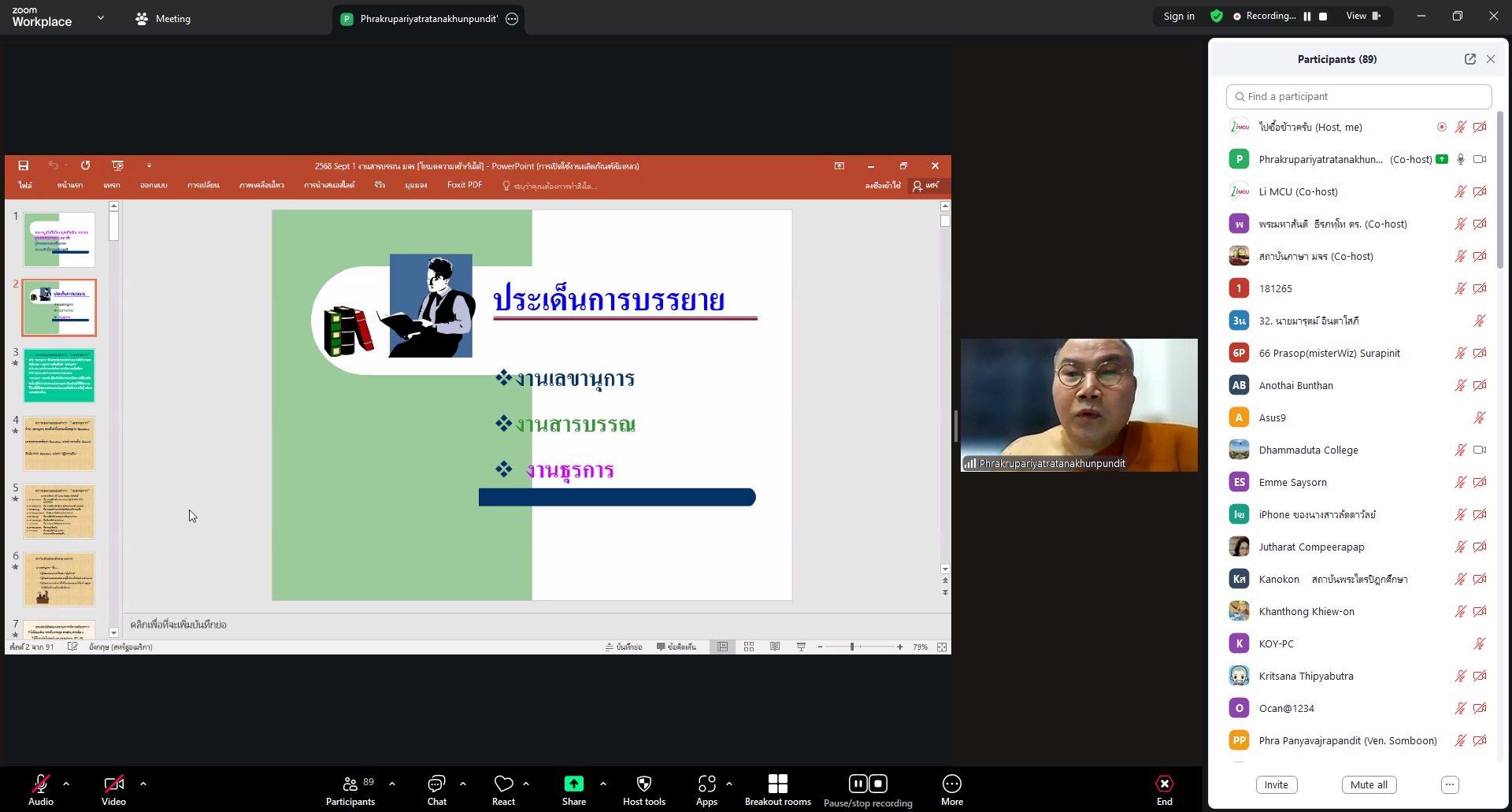
Task: Open the View menu
Action: (1362, 16)
